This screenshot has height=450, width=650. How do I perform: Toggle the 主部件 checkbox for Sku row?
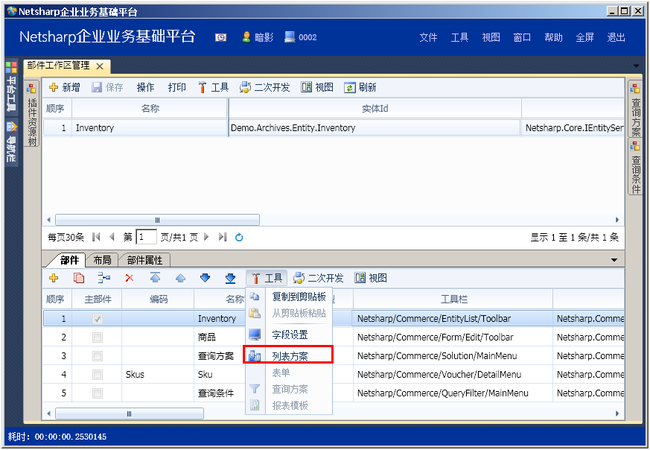tap(97, 375)
